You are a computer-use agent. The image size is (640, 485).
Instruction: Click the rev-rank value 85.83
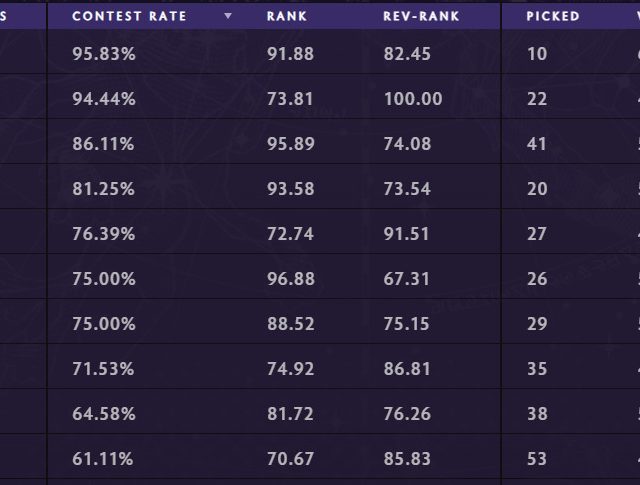tap(407, 459)
